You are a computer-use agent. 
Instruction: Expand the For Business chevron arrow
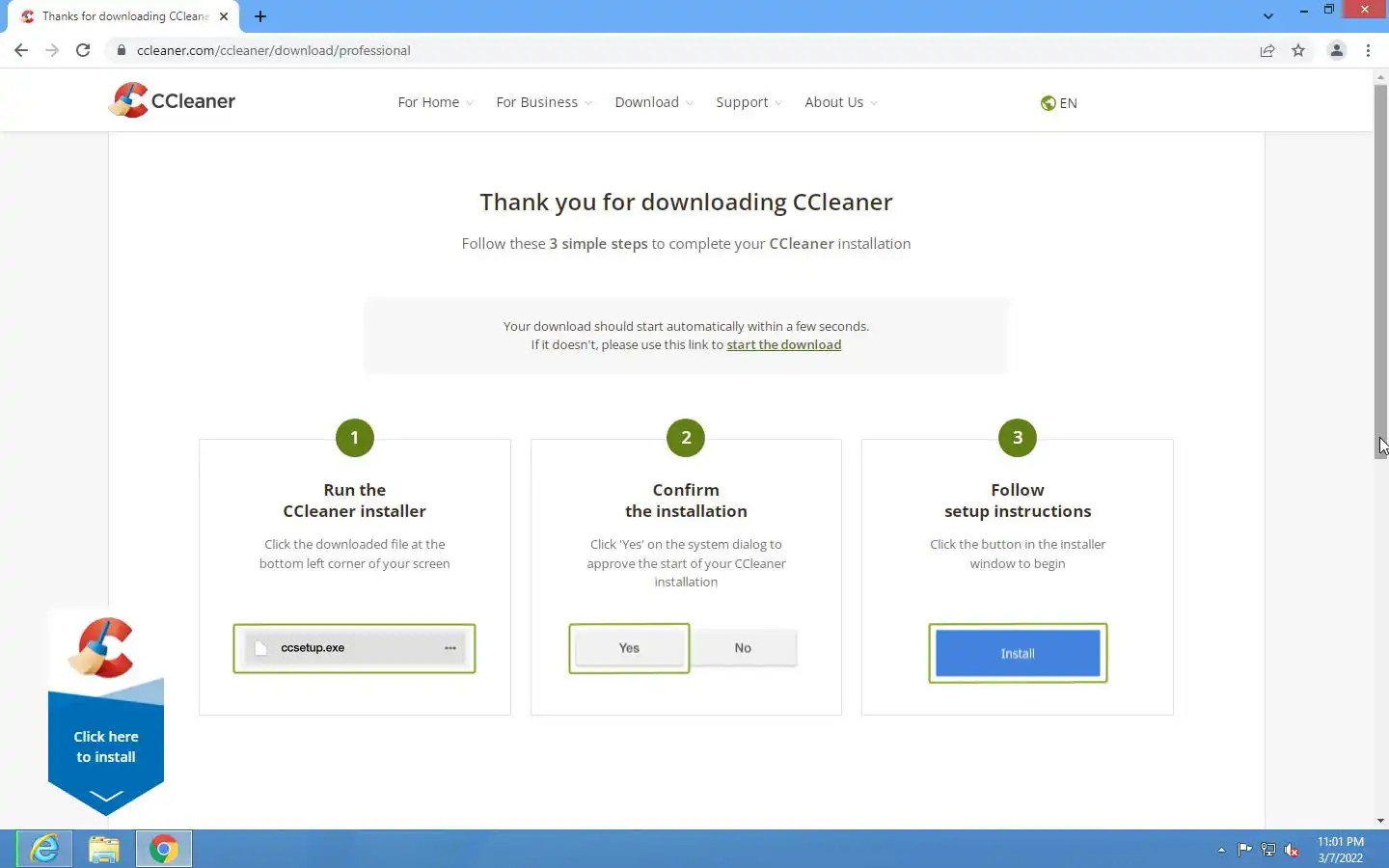tap(587, 103)
